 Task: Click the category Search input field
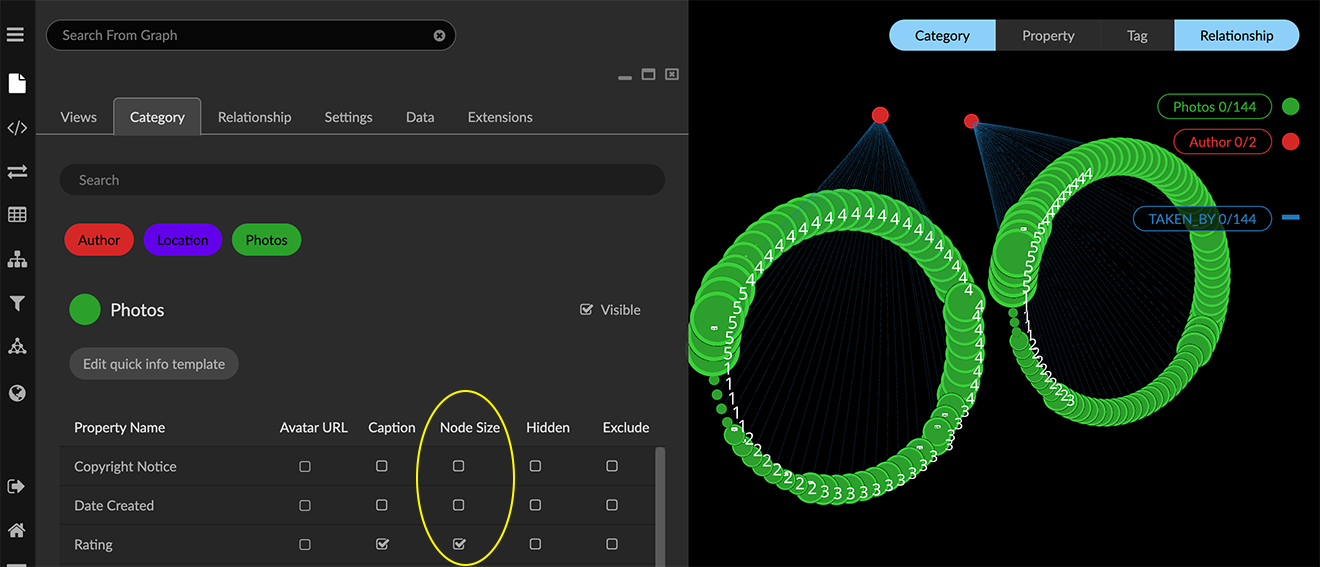coord(362,180)
